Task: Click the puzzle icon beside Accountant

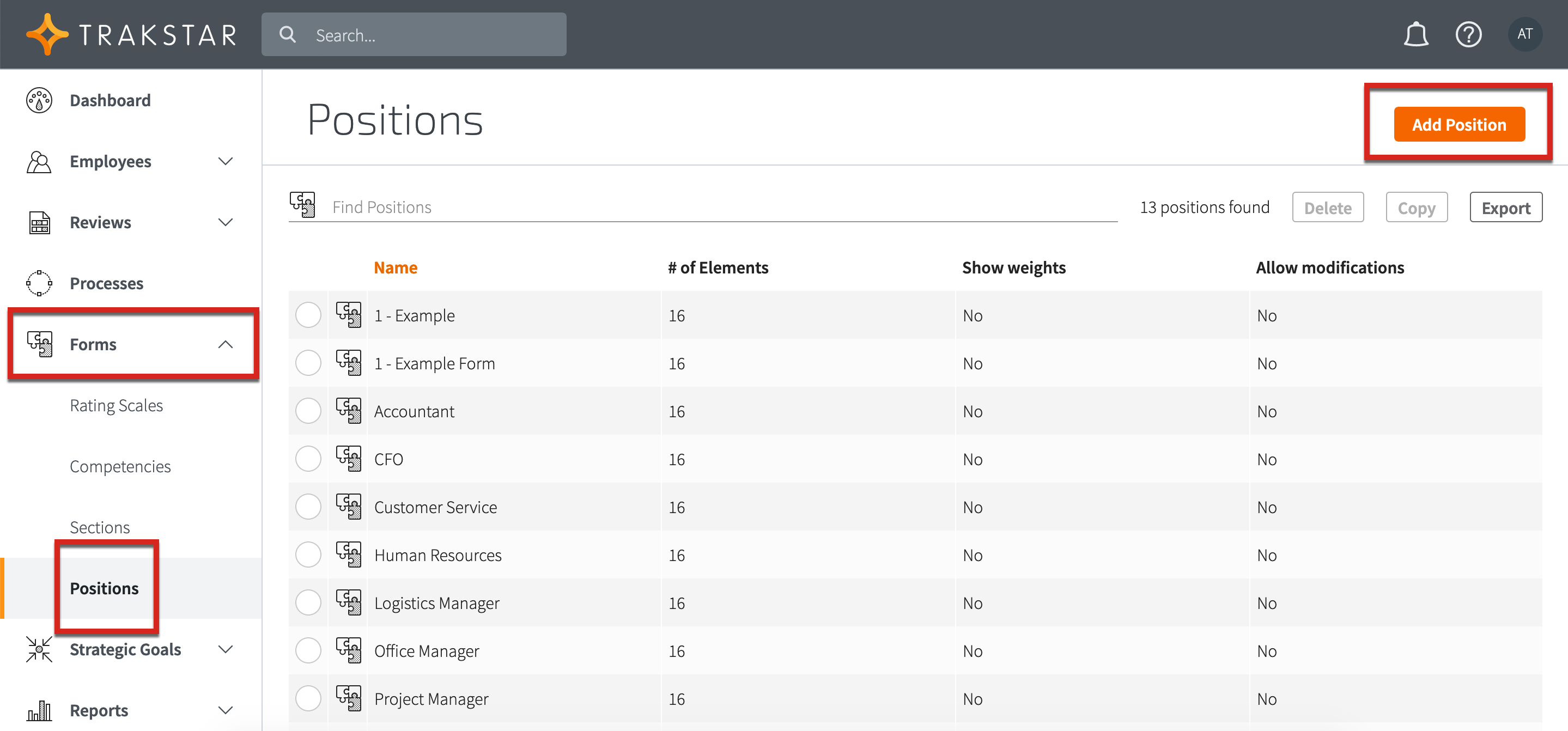Action: coord(349,411)
